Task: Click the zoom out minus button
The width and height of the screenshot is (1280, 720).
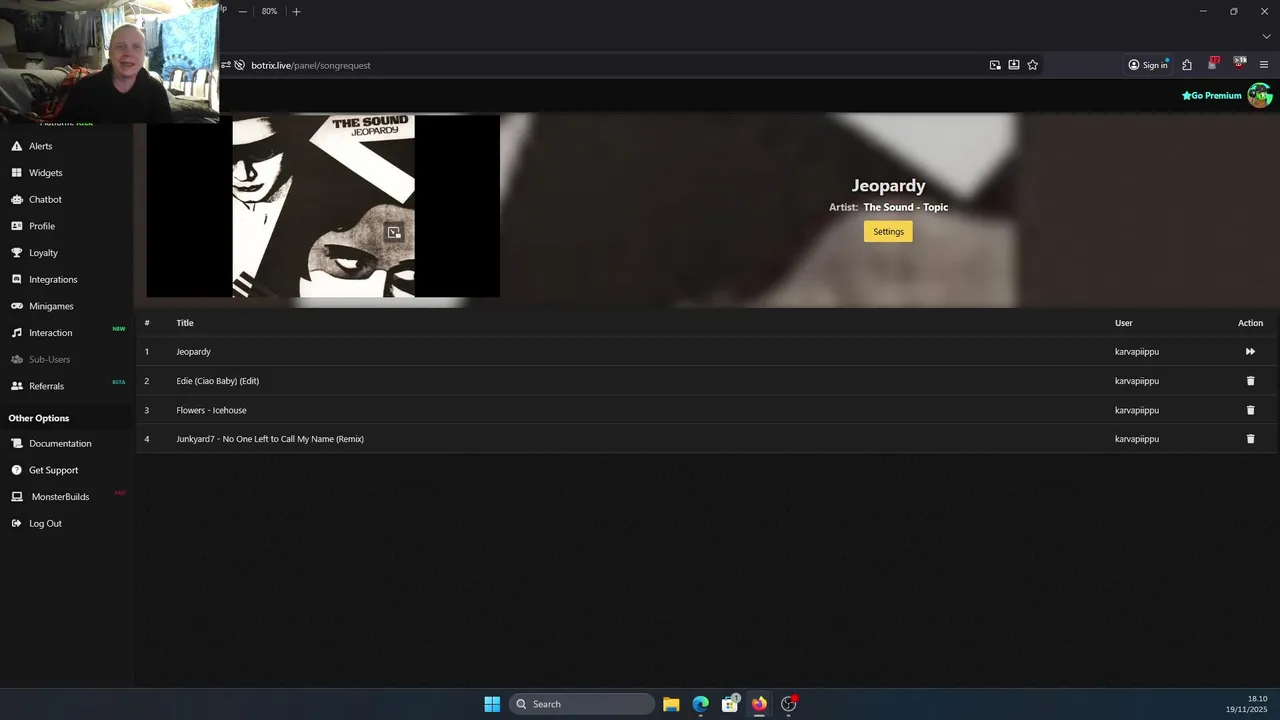Action: click(242, 11)
